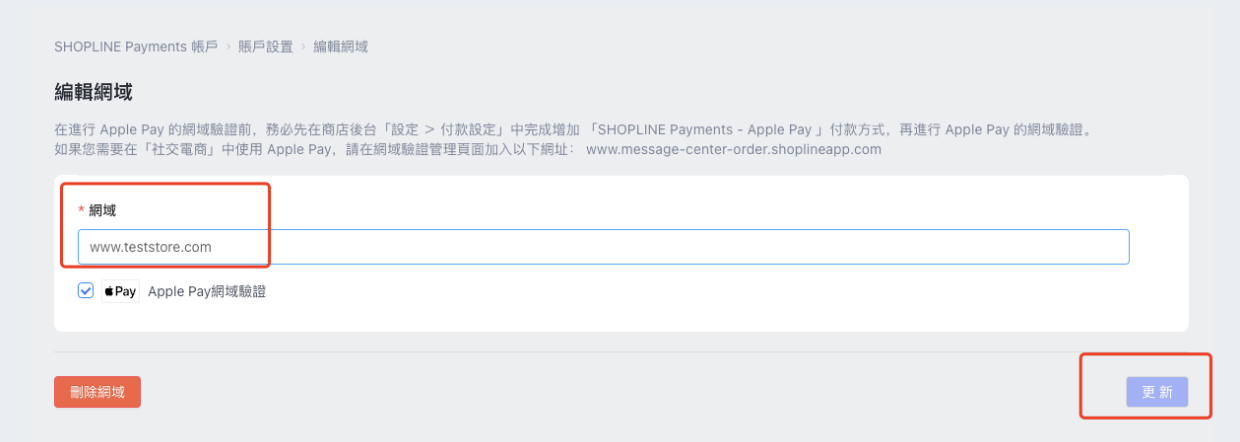The image size is (1240, 442).
Task: Select the 編輯網域 breadcrumb item
Action: coord(340,47)
